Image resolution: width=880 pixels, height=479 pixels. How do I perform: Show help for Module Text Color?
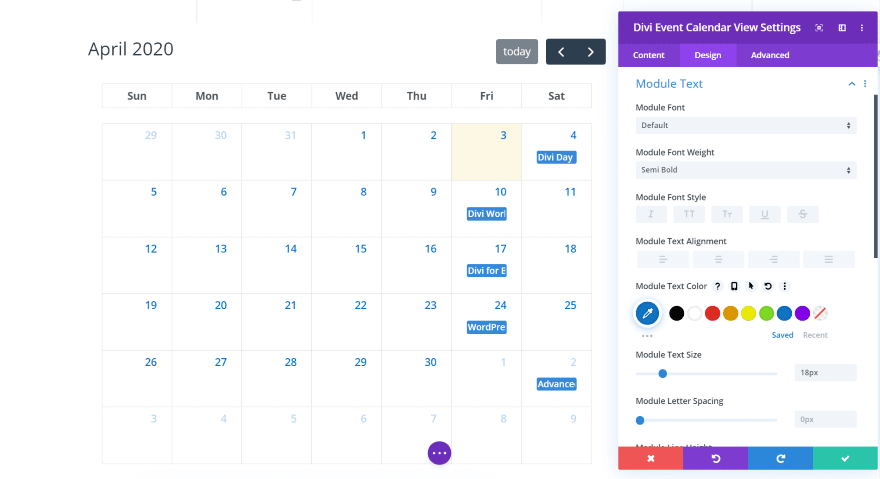[717, 286]
